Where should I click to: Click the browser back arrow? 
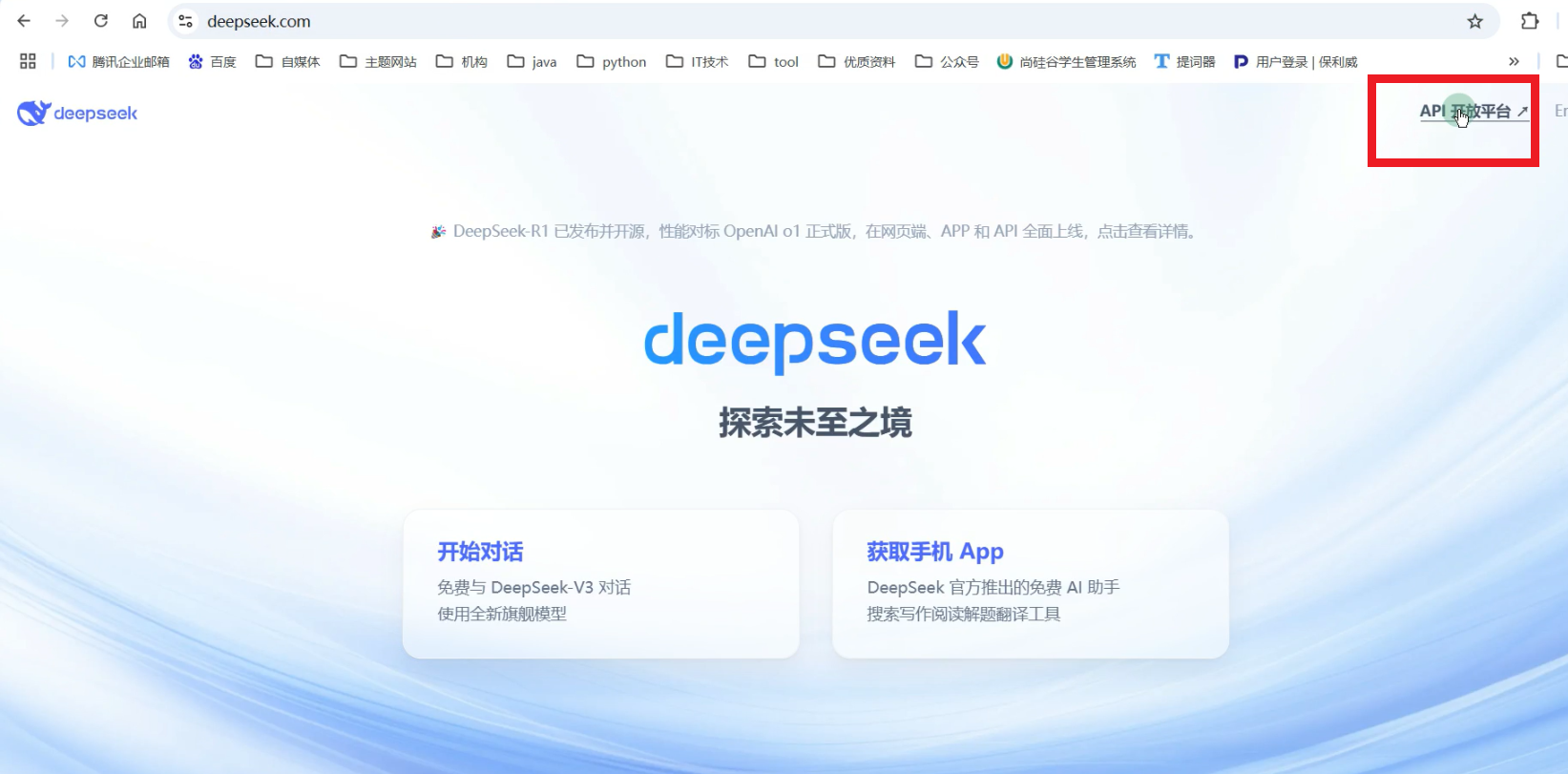click(x=24, y=21)
